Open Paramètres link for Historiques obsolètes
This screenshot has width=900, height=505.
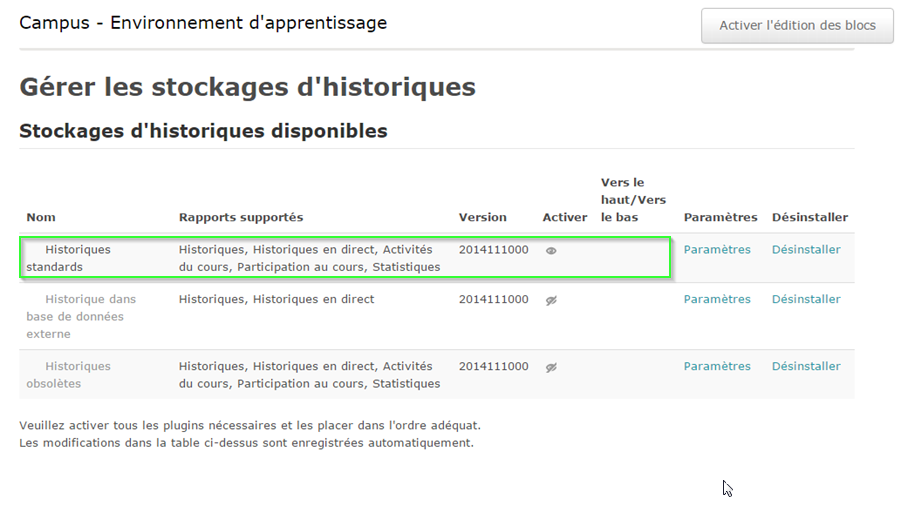(716, 366)
